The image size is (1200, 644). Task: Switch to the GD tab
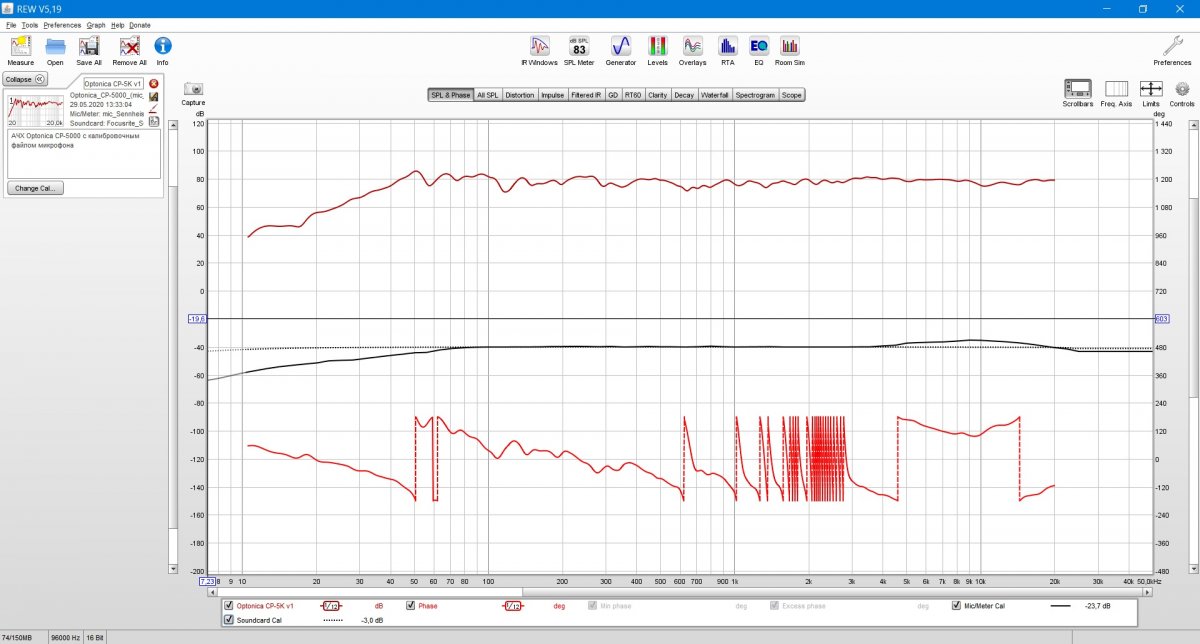(x=613, y=95)
